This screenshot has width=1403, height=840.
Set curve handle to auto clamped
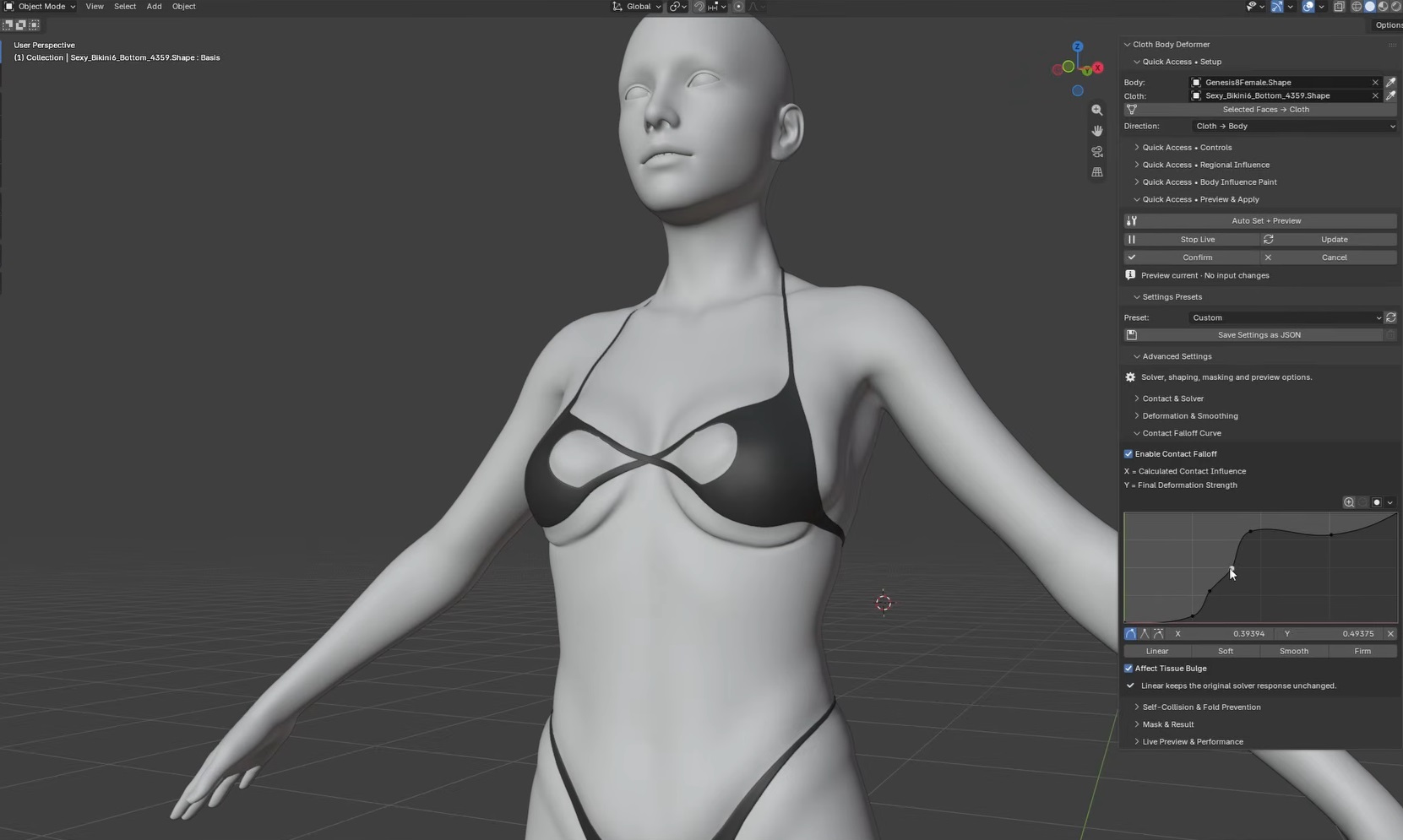tap(1158, 633)
